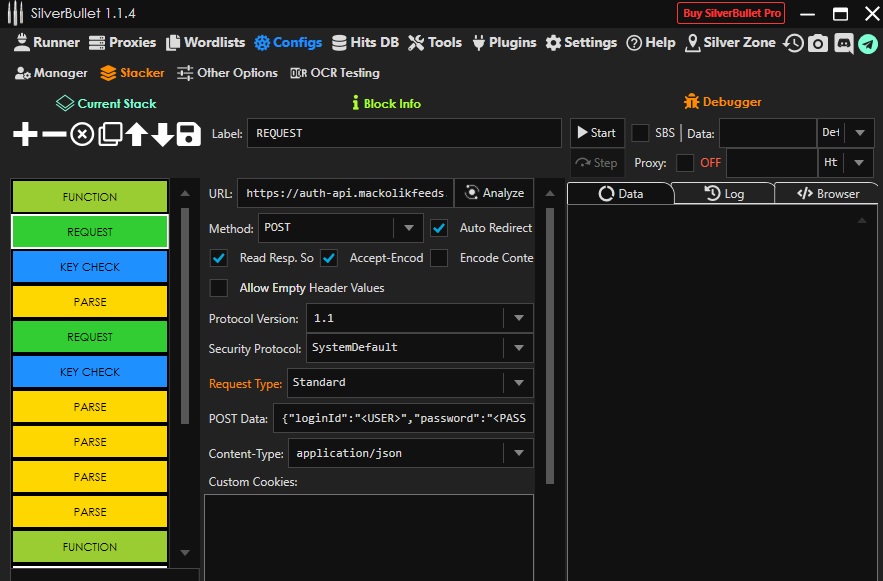Viewport: 883px width, 581px height.
Task: Enable Allow Empty Header Values checkbox
Action: coord(219,288)
